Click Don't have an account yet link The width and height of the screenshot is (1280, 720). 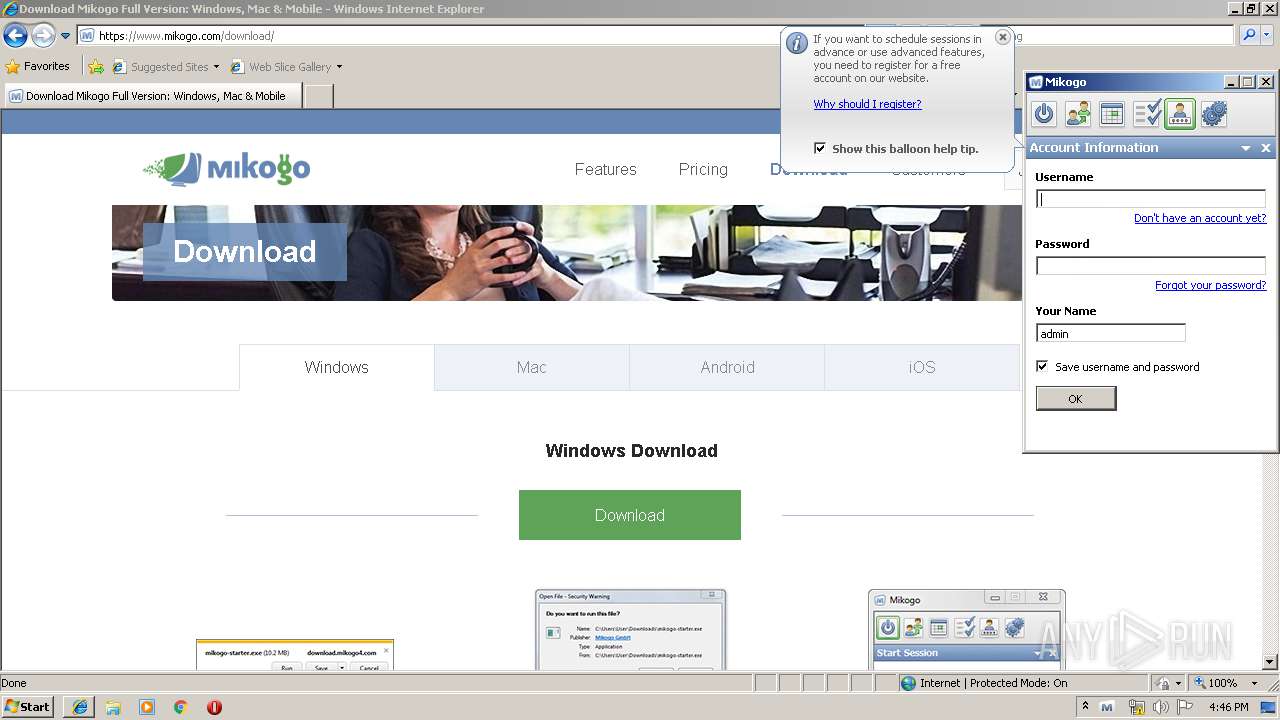(x=1200, y=218)
